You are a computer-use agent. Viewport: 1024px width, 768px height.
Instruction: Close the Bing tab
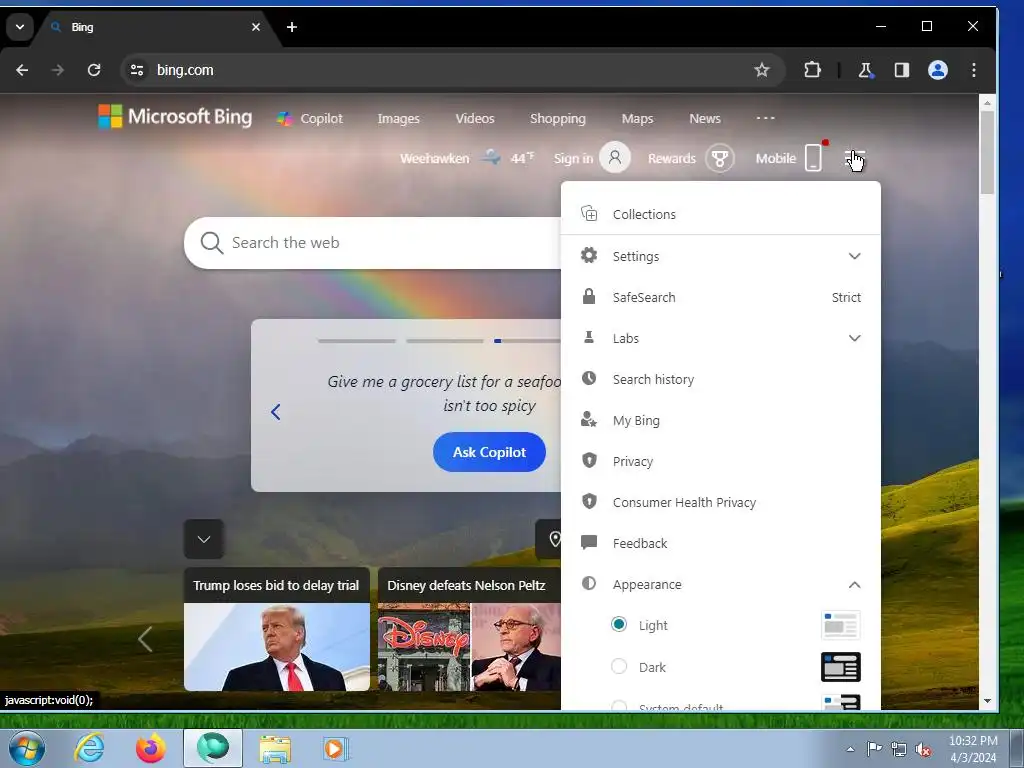click(256, 27)
